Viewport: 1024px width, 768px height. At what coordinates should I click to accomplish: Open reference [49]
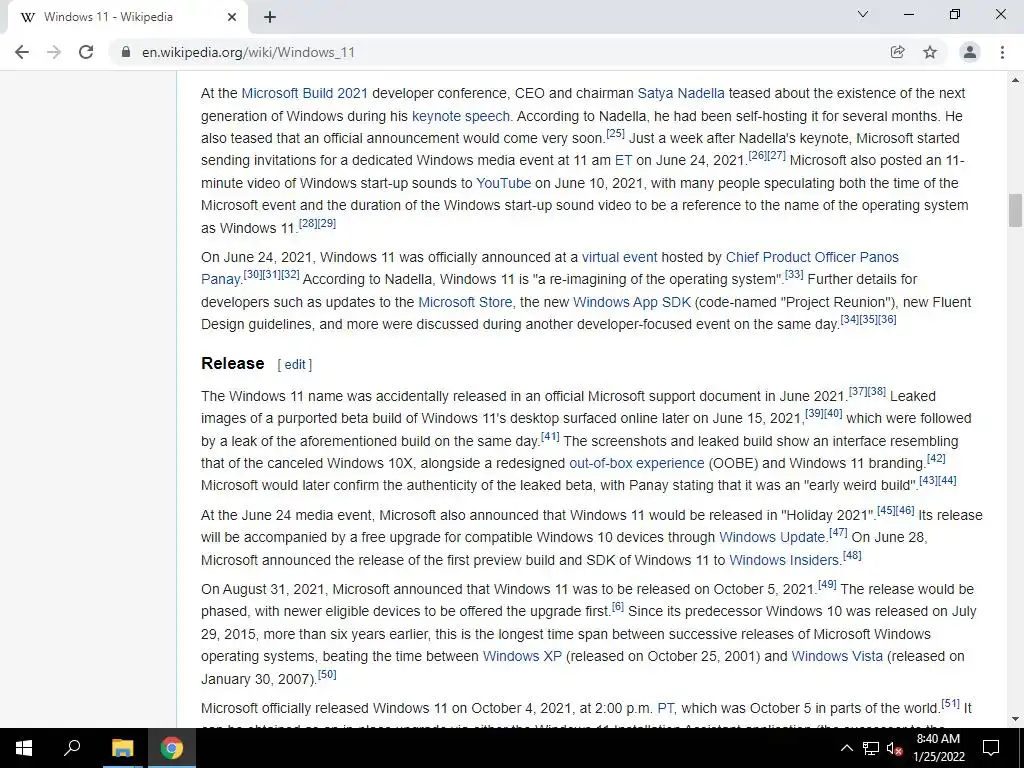(827, 584)
